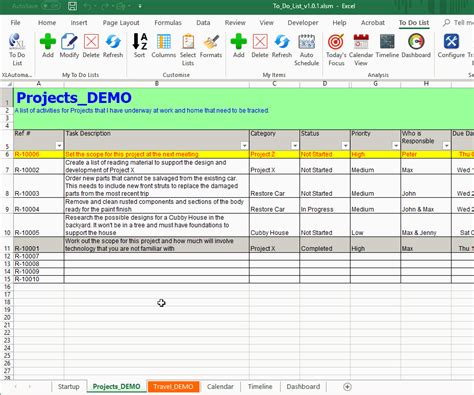Viewport: 474px width, 395px height.
Task: Switch to the Developer ribbon tab
Action: pos(303,23)
